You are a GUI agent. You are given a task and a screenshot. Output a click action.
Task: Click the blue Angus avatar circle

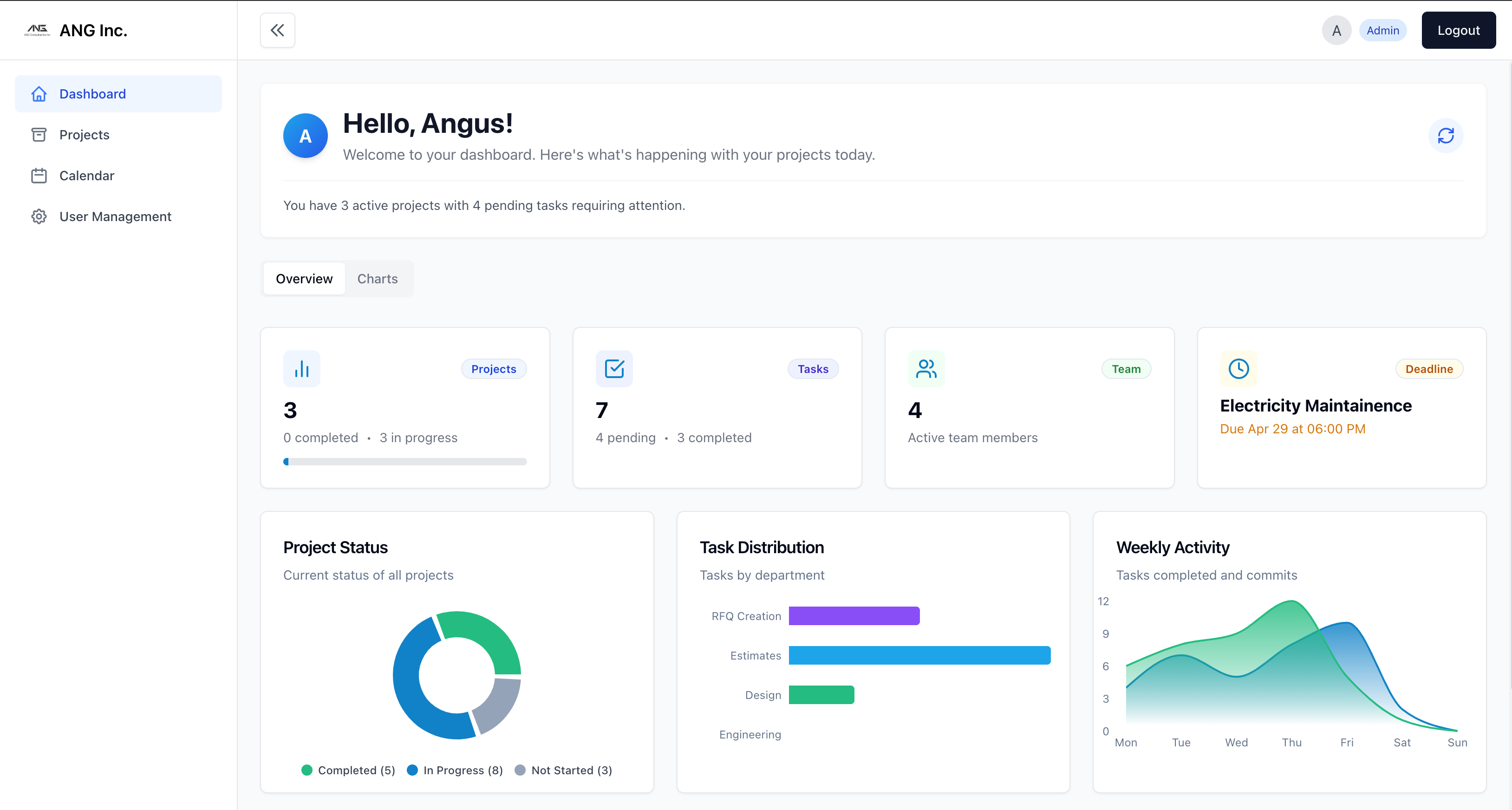coord(305,136)
